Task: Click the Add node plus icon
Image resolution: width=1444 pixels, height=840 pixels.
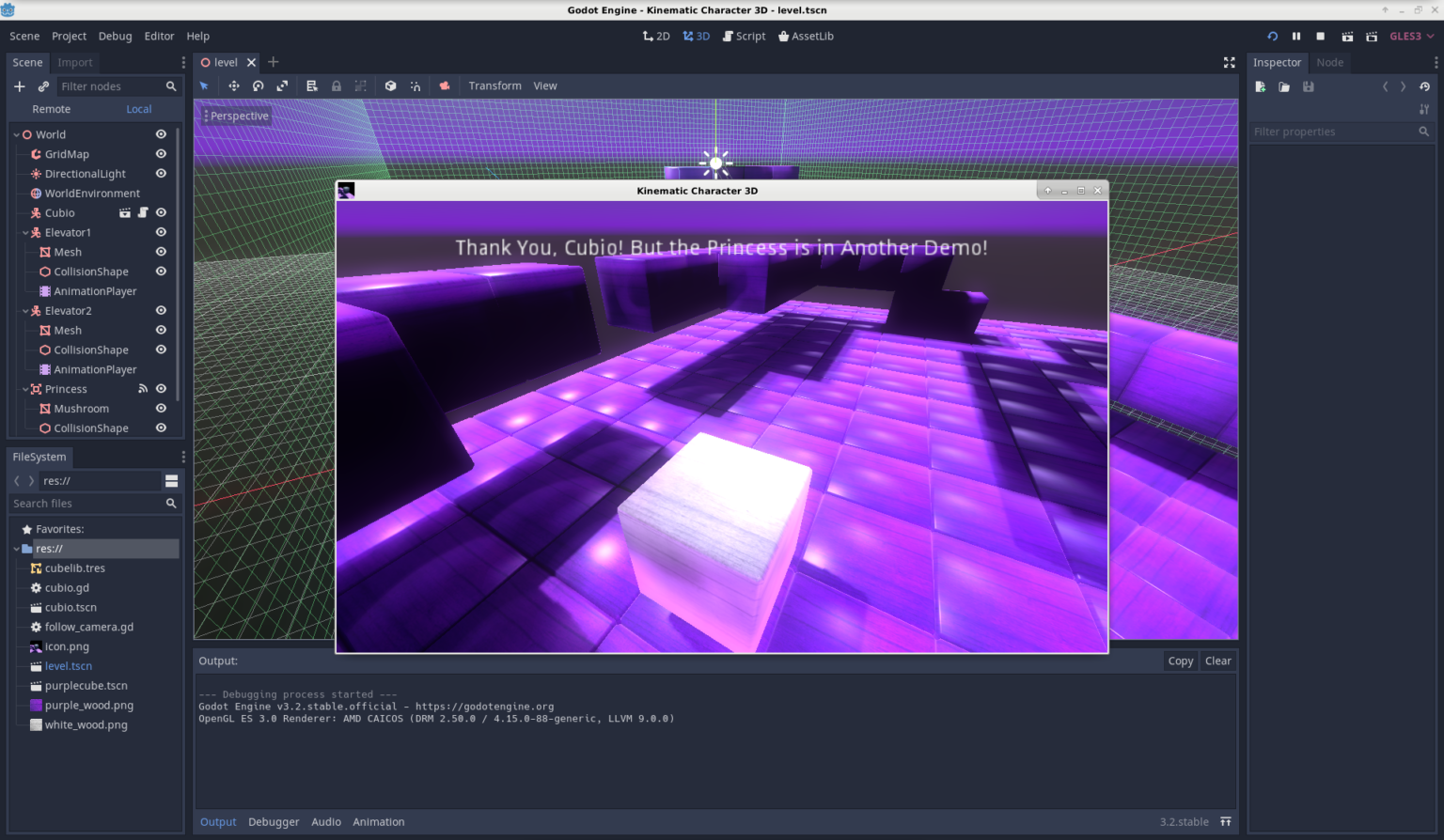Action: (x=20, y=86)
